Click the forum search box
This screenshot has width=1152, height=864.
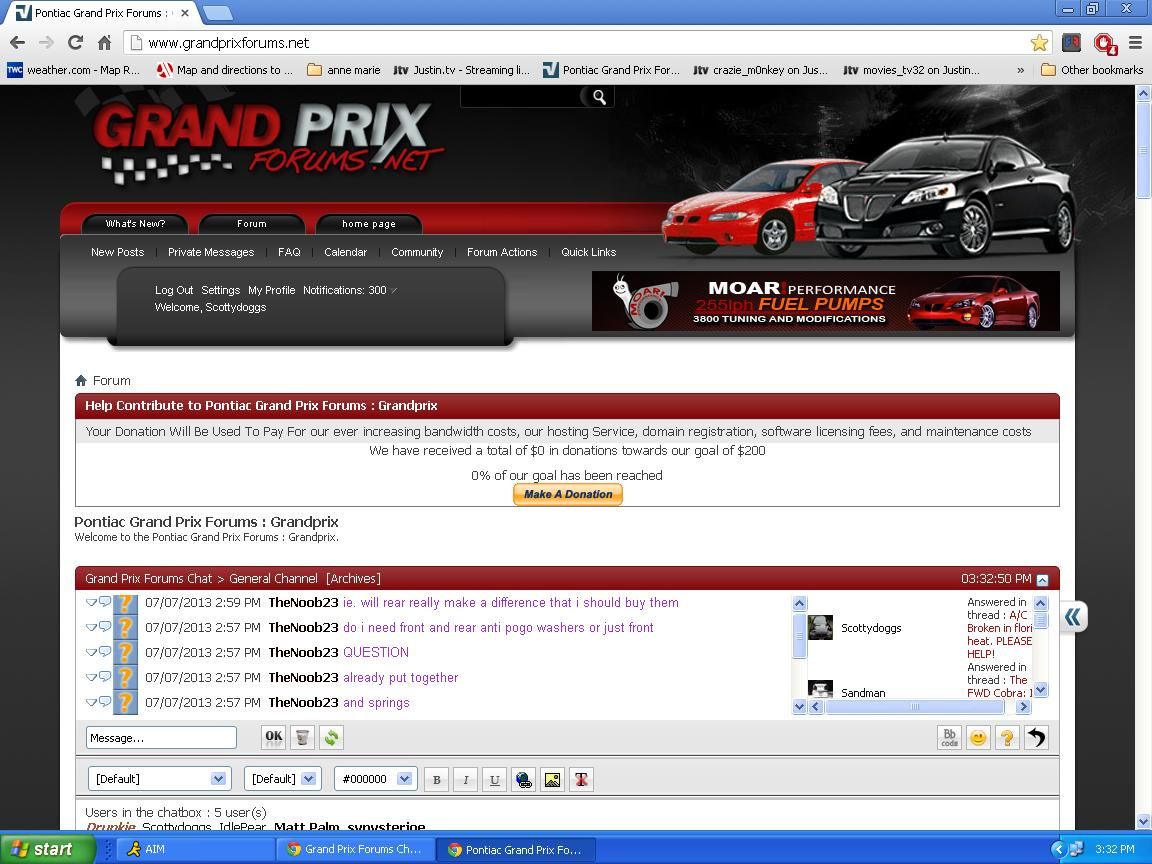click(521, 97)
